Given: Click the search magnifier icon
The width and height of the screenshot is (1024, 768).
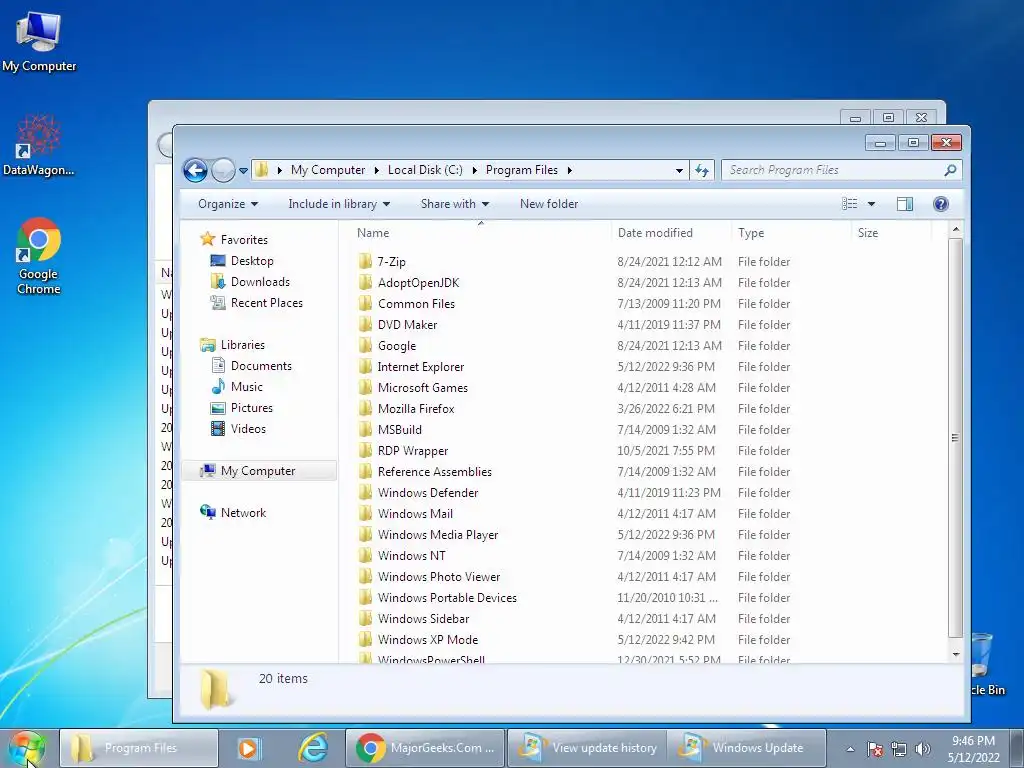Looking at the screenshot, I should (950, 170).
